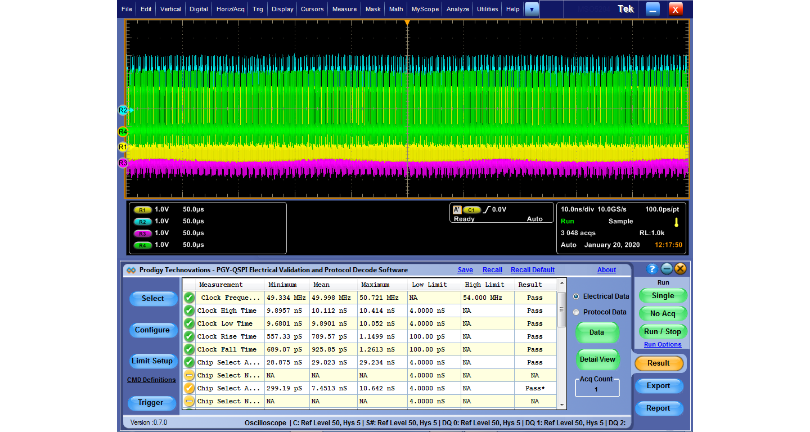Viewport: 810px width, 432px height.
Task: Select the Electrical Data radio button
Action: tap(575, 297)
